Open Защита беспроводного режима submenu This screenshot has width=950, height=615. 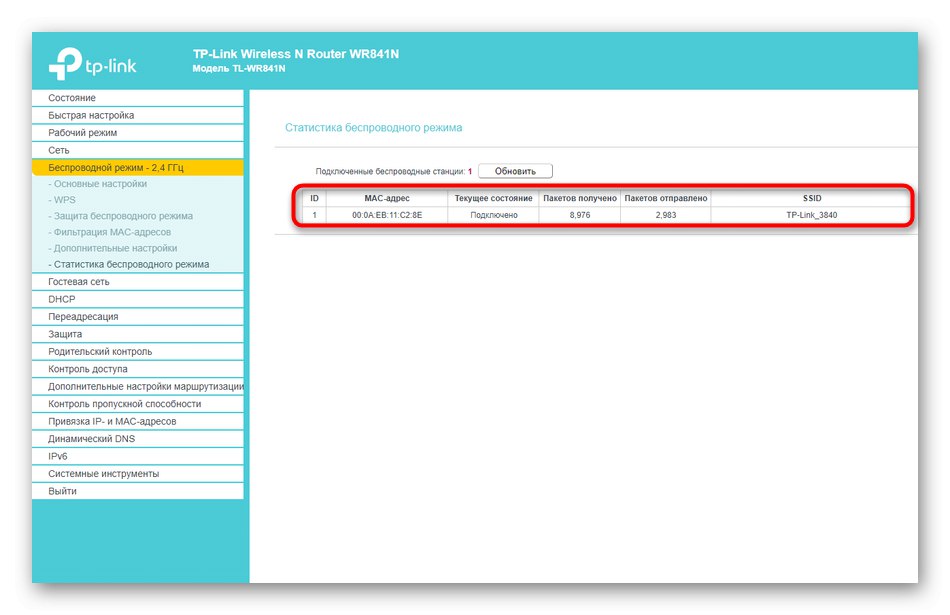click(121, 216)
